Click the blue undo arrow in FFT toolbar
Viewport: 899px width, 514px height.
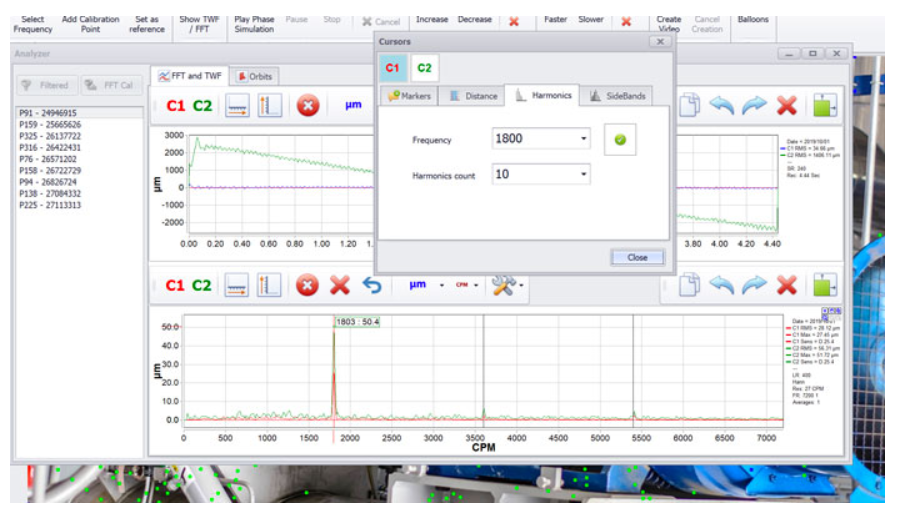point(372,285)
